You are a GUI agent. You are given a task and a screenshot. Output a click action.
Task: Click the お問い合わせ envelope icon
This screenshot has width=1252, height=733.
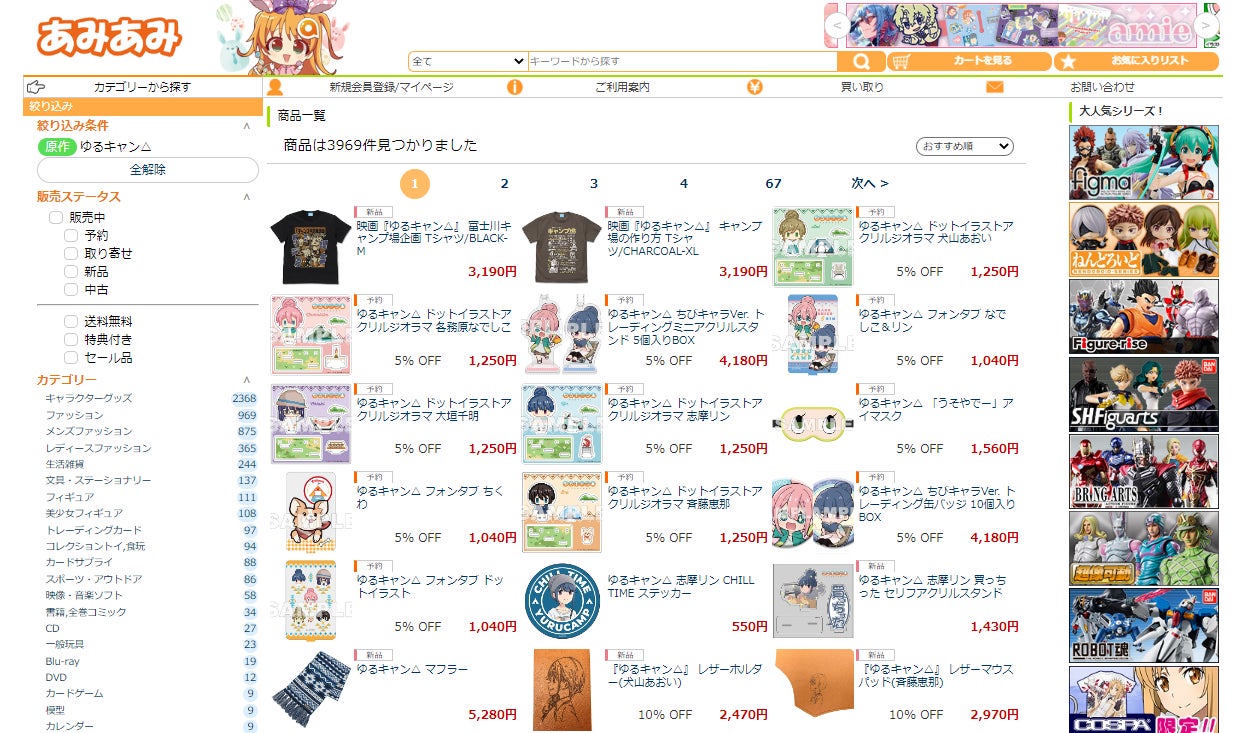[994, 87]
